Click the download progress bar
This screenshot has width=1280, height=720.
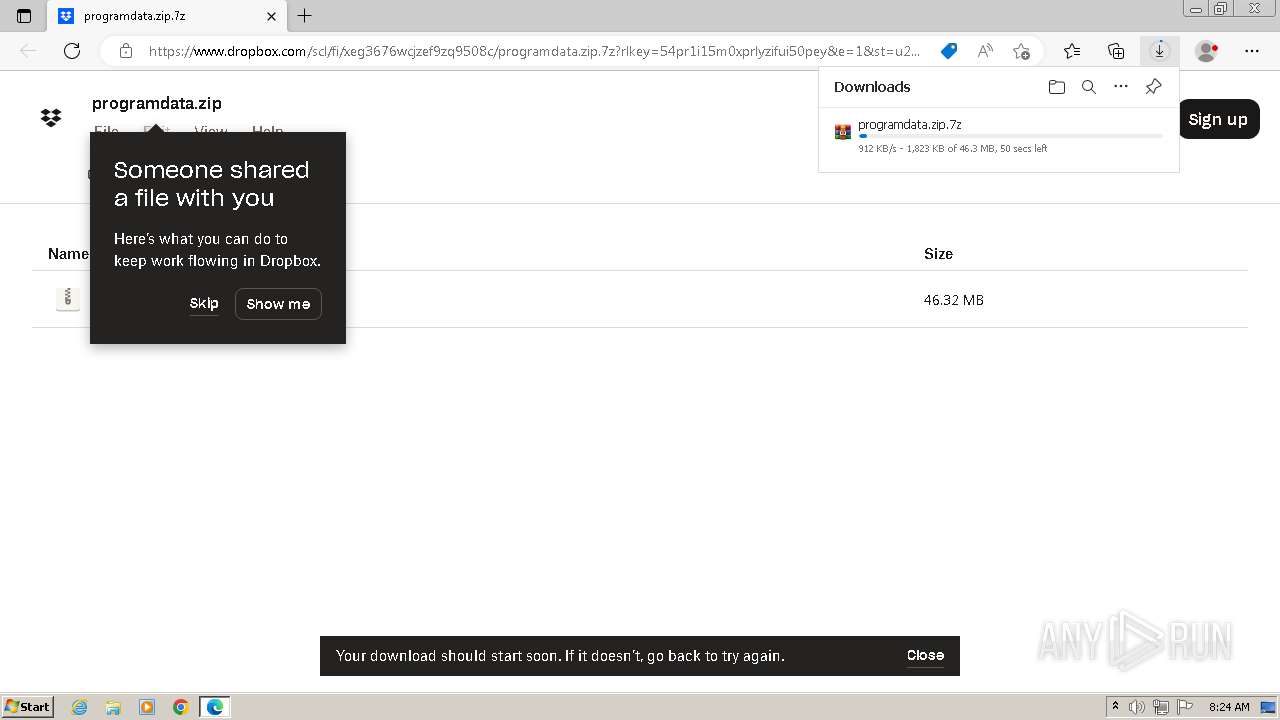tap(1010, 136)
